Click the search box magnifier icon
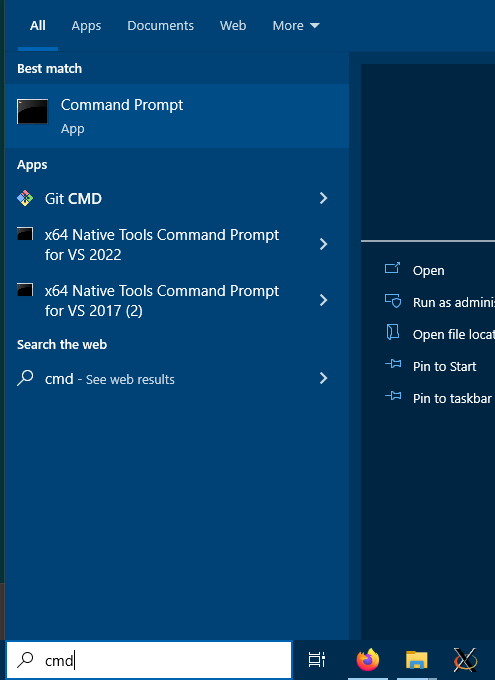 [25, 660]
